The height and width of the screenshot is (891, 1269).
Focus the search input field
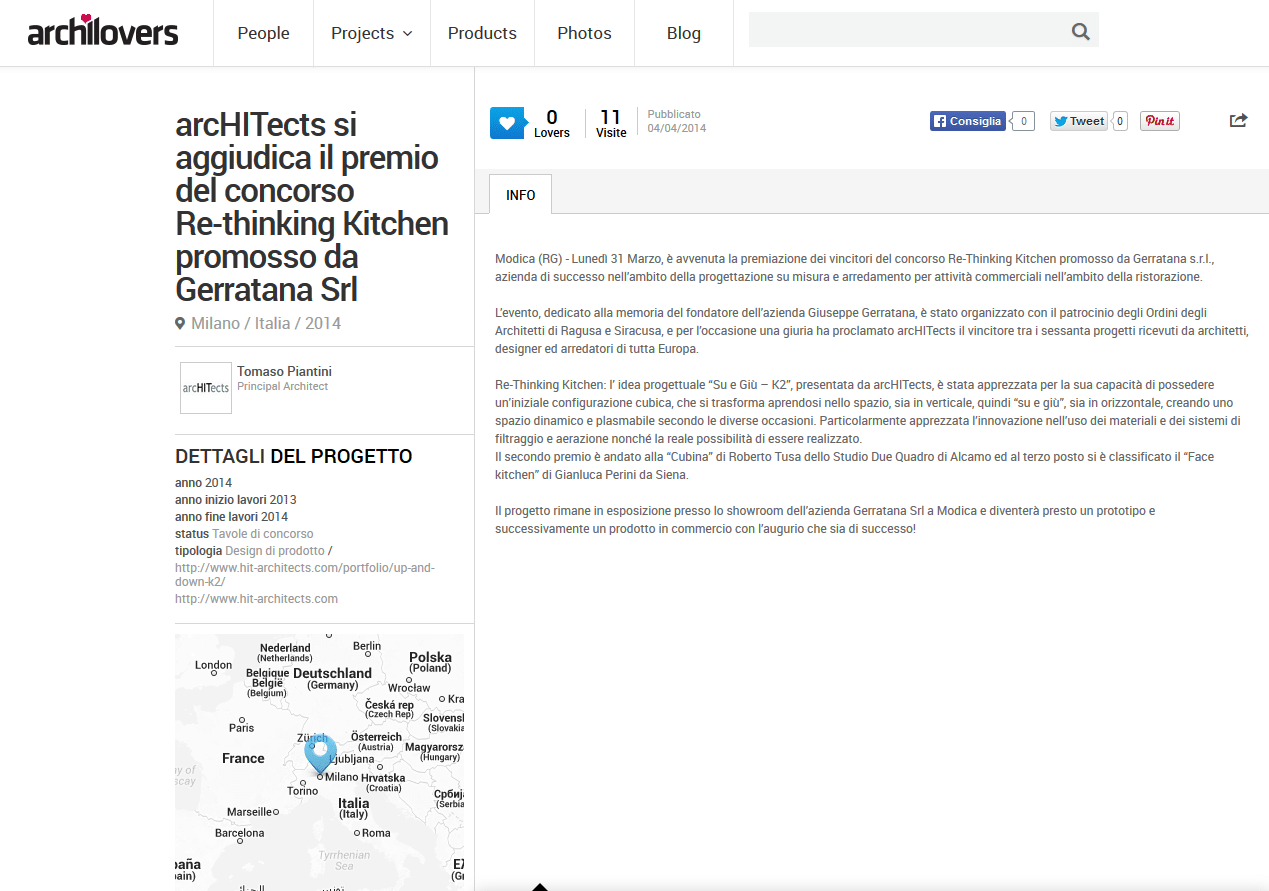[x=908, y=30]
